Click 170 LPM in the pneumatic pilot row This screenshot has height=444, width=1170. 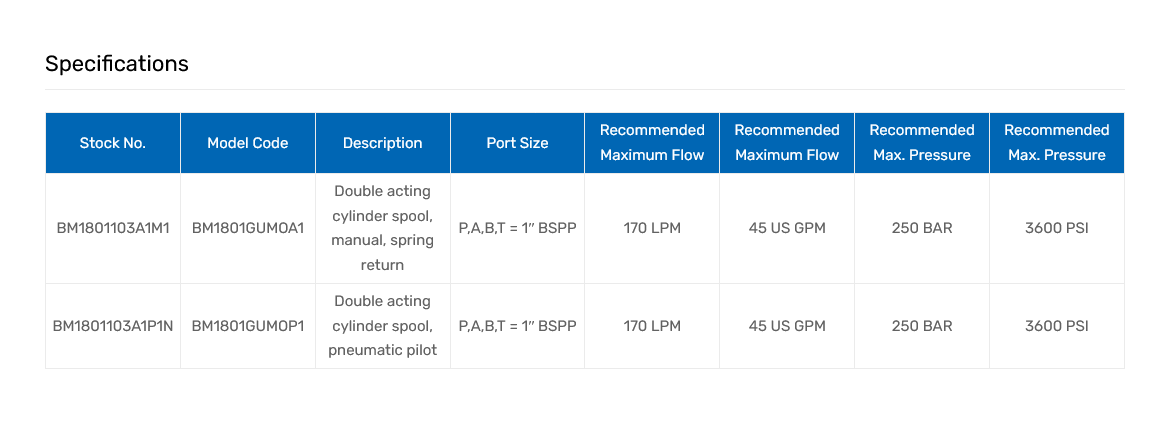coord(652,326)
